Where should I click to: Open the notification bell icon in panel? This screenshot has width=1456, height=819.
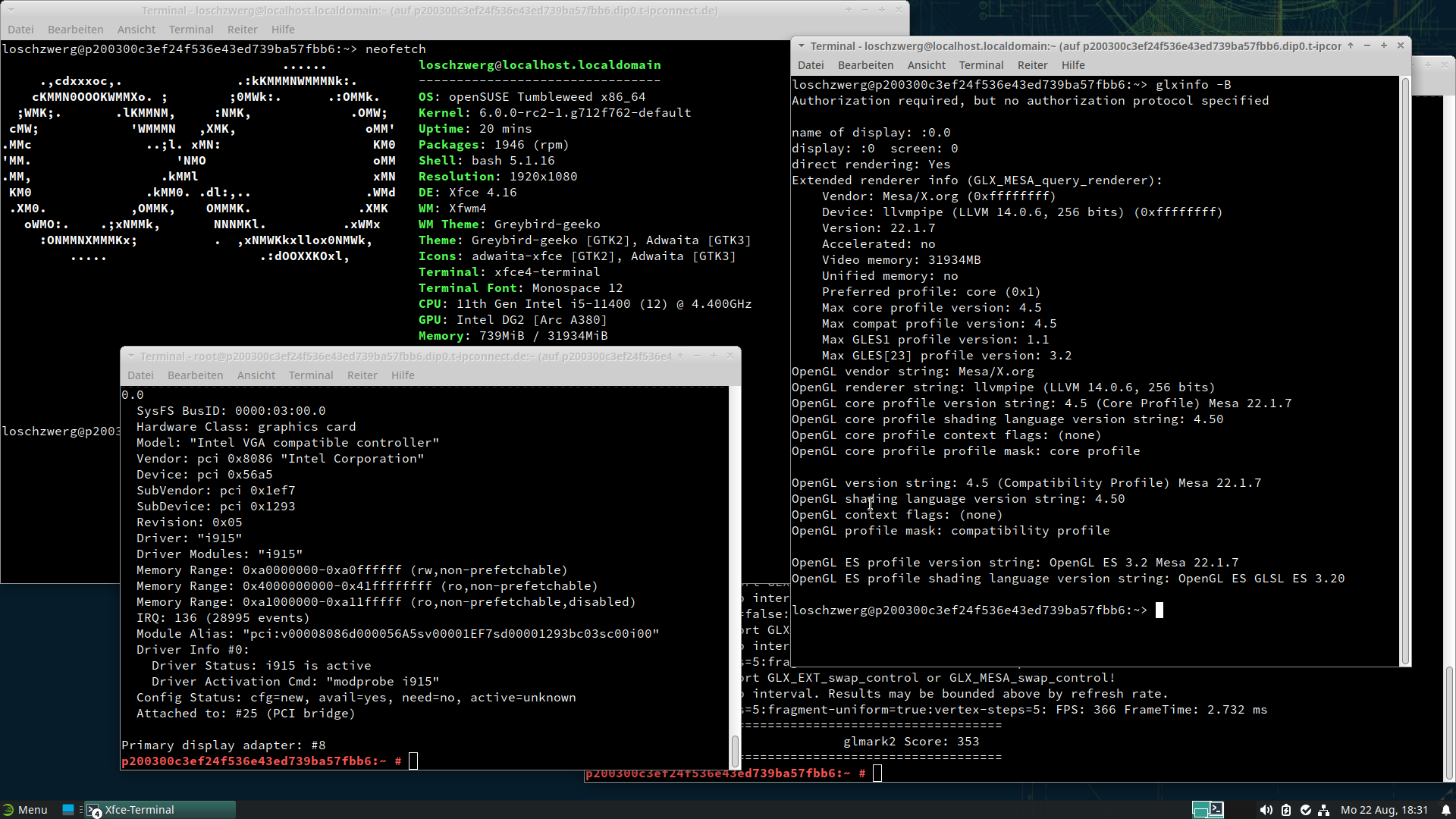coord(1445,810)
